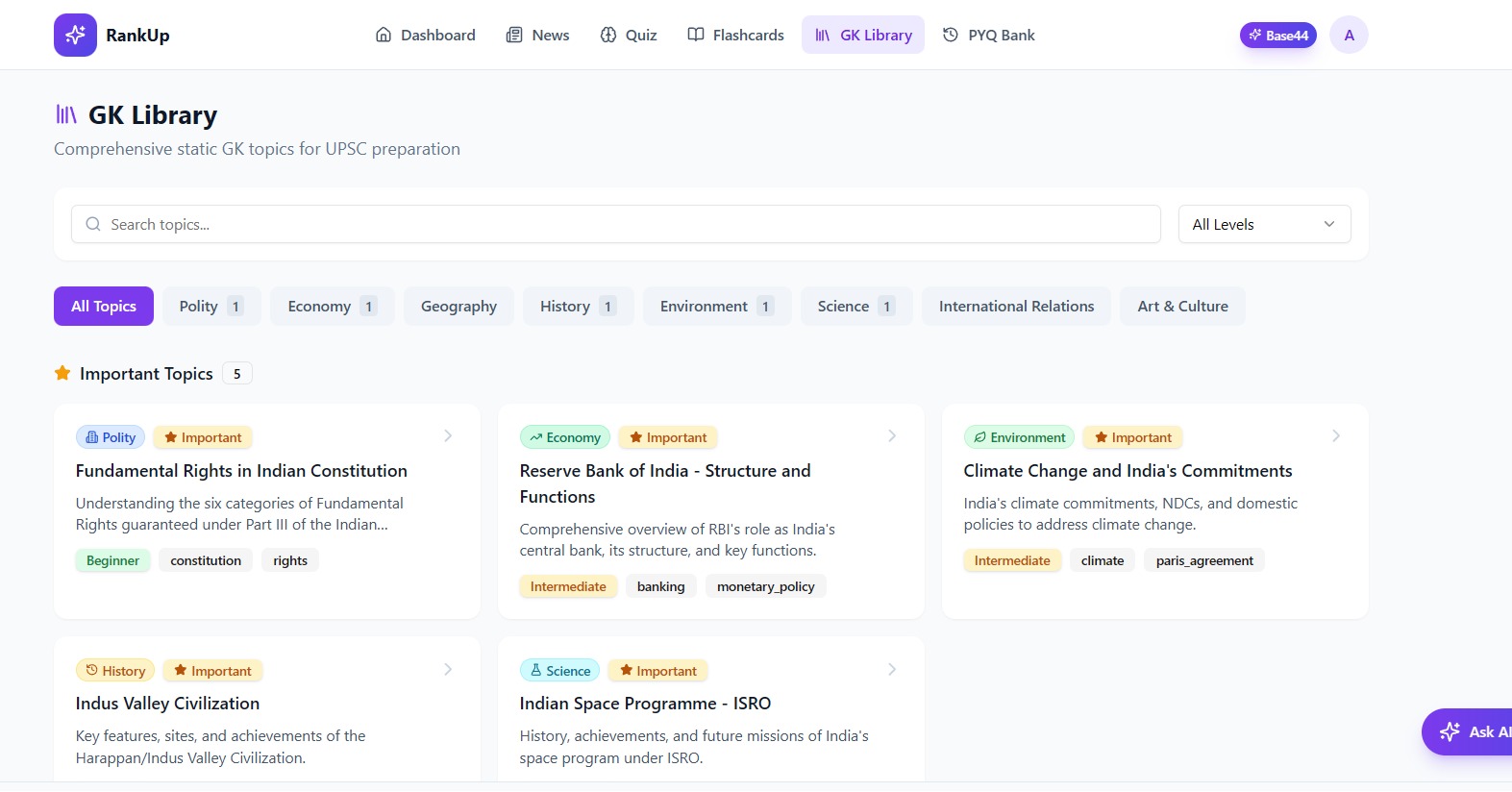Click the Base44 badge button
Viewport: 1512px width, 792px height.
[1277, 36]
